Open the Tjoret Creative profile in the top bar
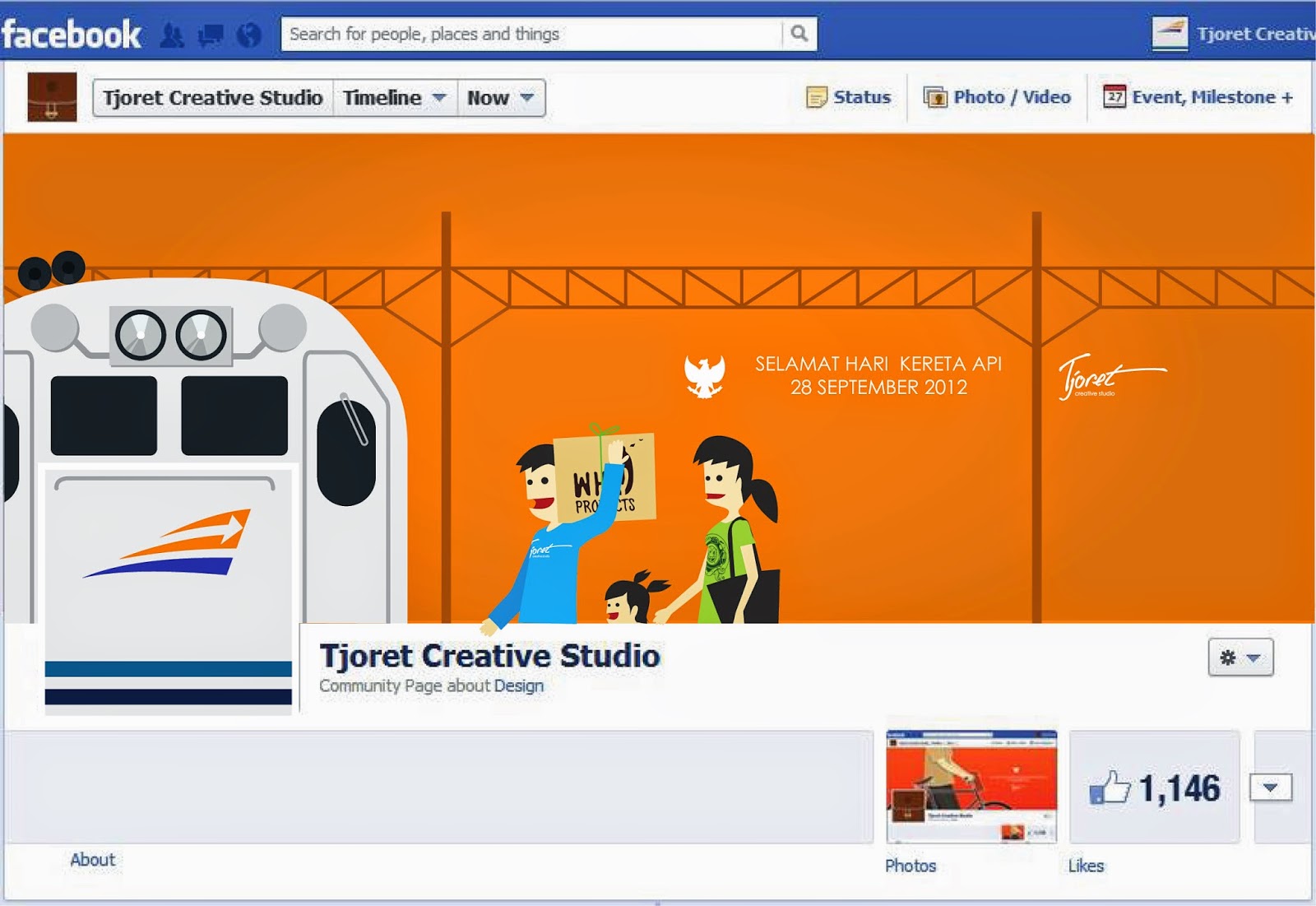The width and height of the screenshot is (1316, 906). (x=1256, y=34)
